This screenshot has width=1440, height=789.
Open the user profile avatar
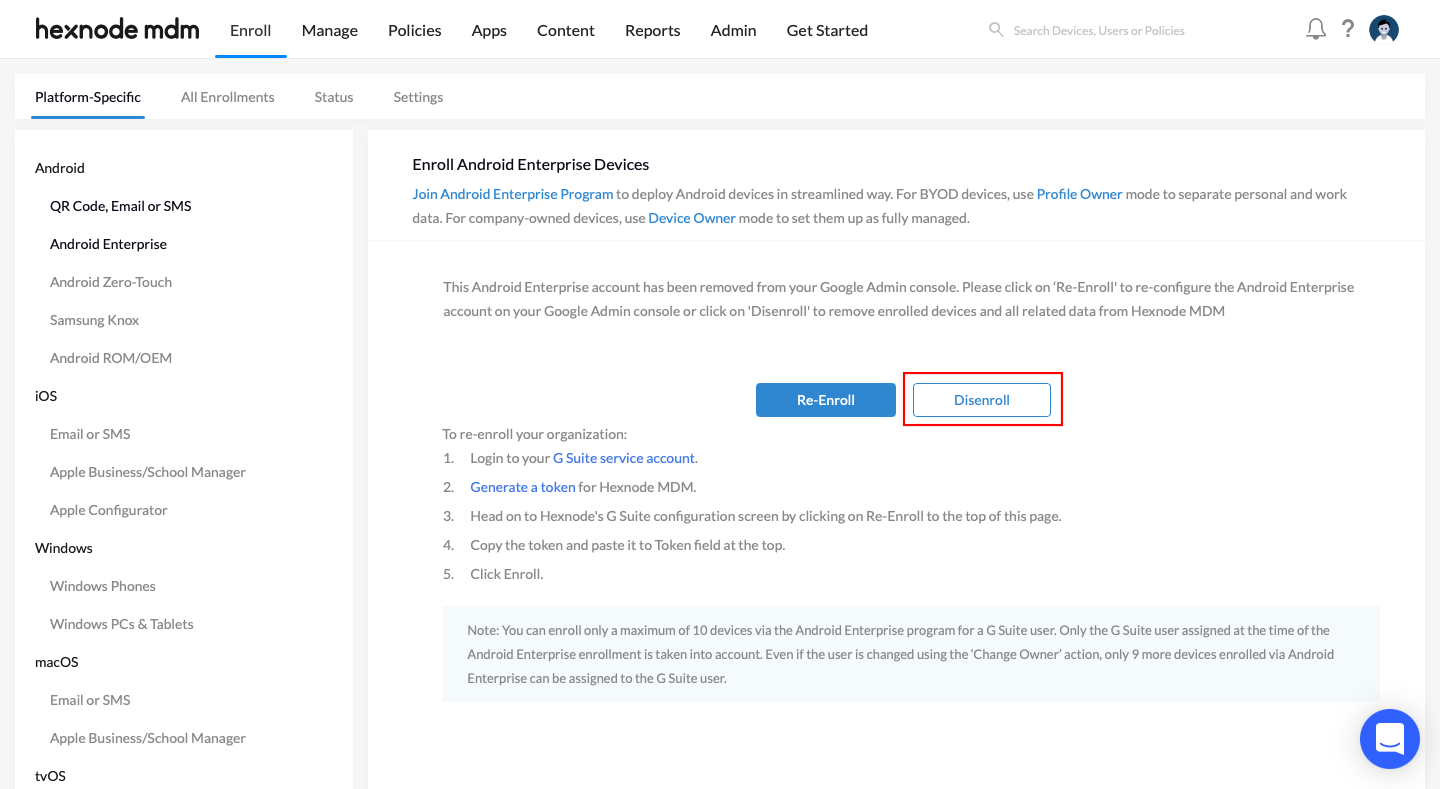click(x=1384, y=30)
